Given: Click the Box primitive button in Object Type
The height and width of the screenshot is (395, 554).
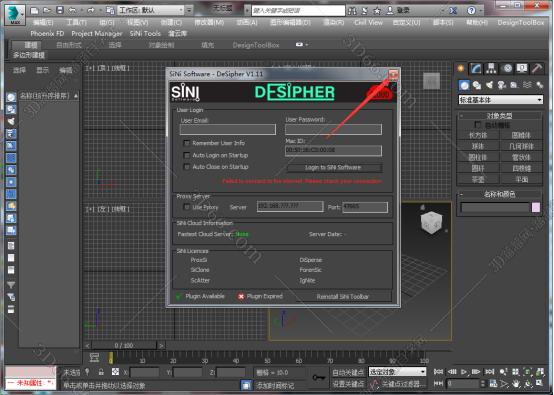Looking at the screenshot, I should (x=478, y=135).
